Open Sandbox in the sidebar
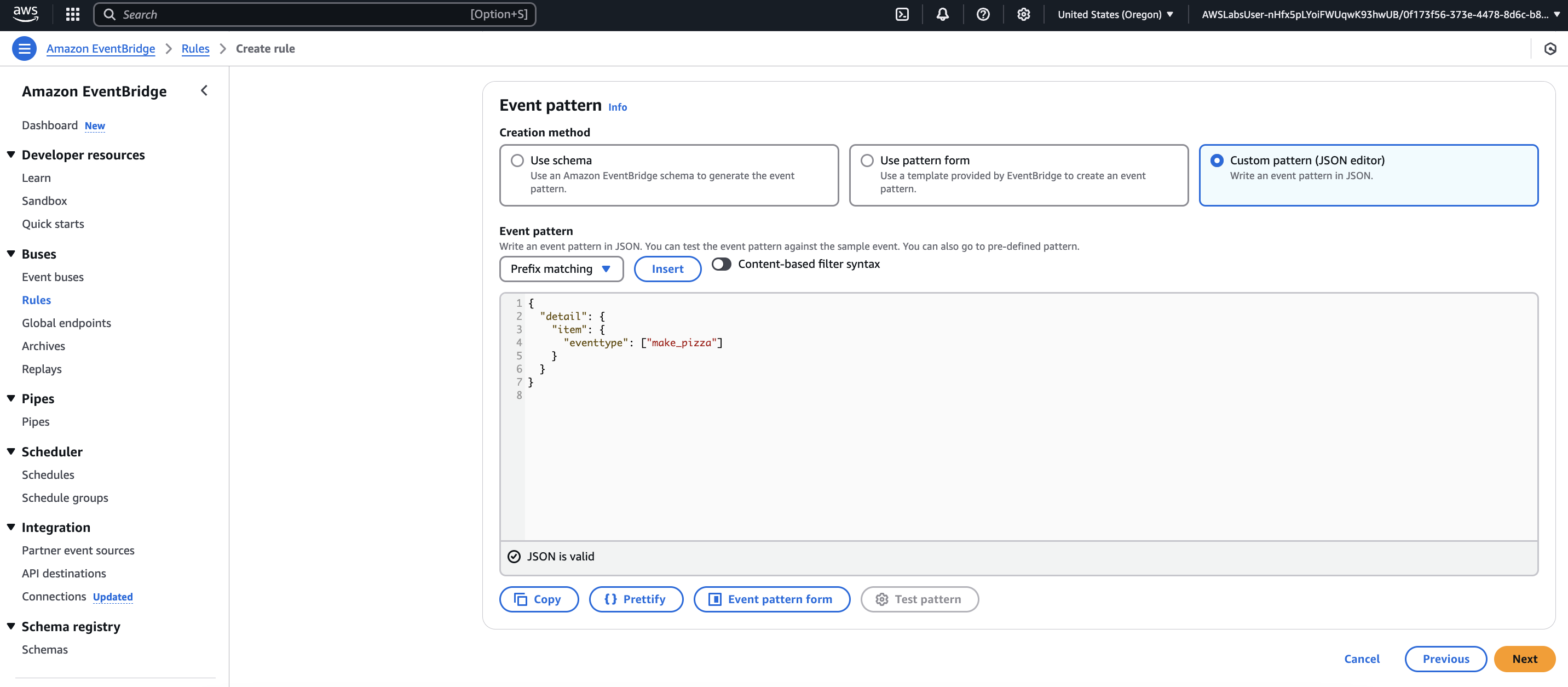1568x687 pixels. coord(44,201)
